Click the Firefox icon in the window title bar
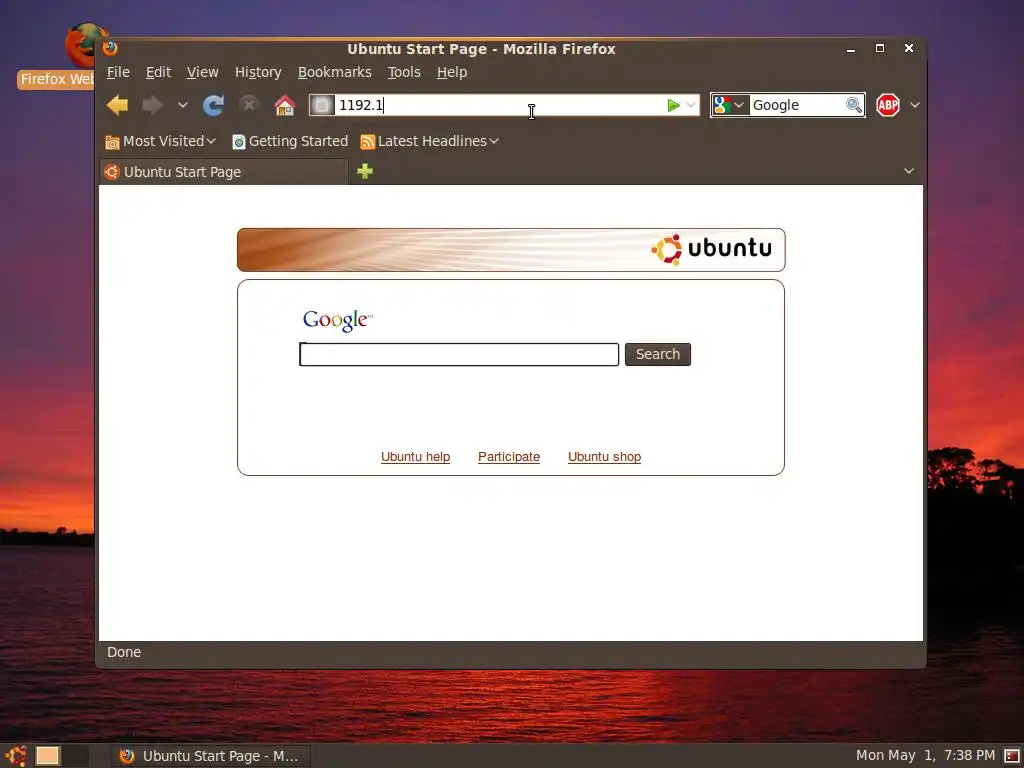 coord(110,48)
